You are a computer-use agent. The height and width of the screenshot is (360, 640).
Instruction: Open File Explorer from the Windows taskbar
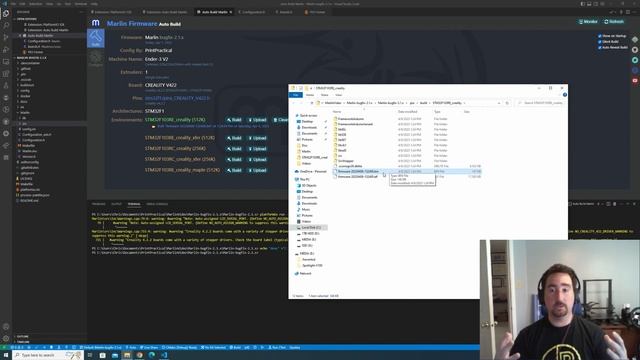(x=127, y=355)
